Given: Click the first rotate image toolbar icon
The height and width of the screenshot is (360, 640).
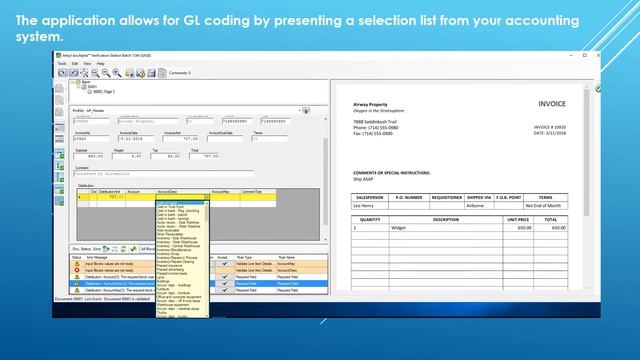Looking at the screenshot, I should coord(62,73).
